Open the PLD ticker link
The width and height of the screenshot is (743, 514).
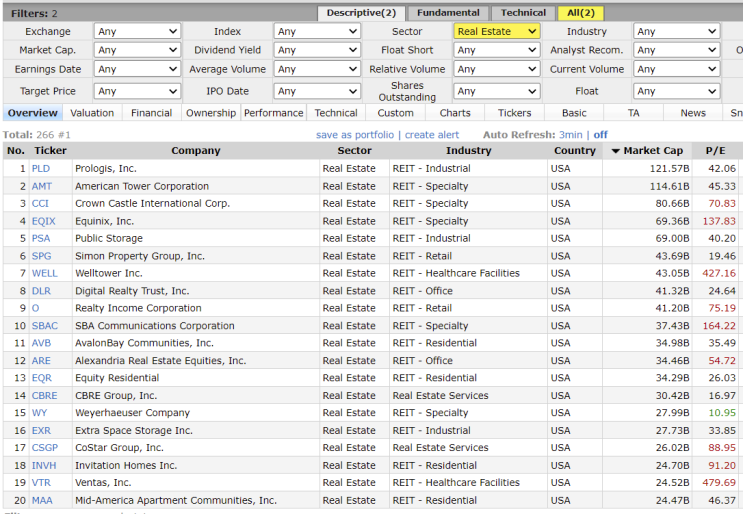(x=41, y=169)
